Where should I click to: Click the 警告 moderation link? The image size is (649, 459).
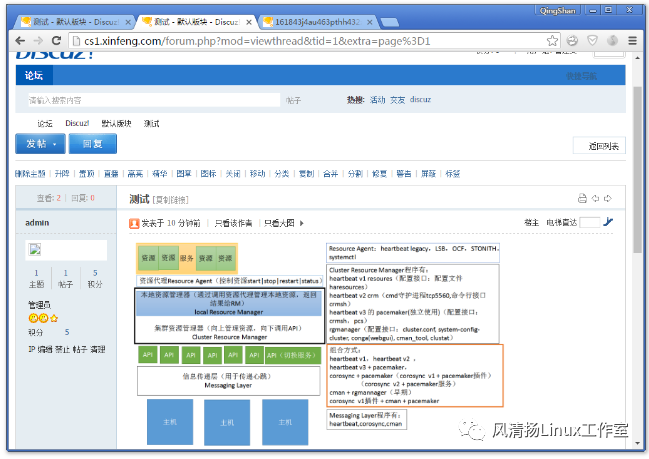point(404,174)
